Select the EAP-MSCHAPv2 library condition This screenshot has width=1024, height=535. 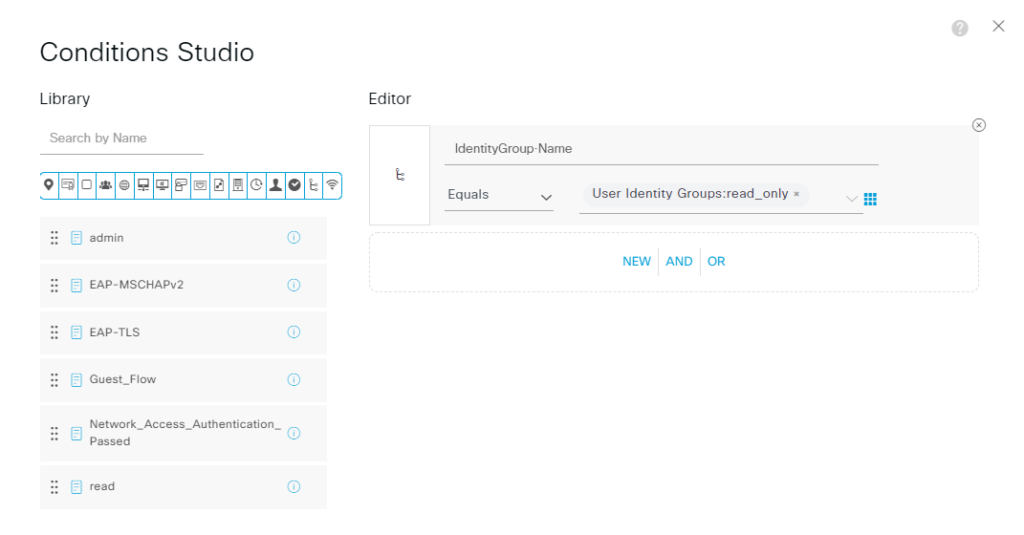click(136, 285)
